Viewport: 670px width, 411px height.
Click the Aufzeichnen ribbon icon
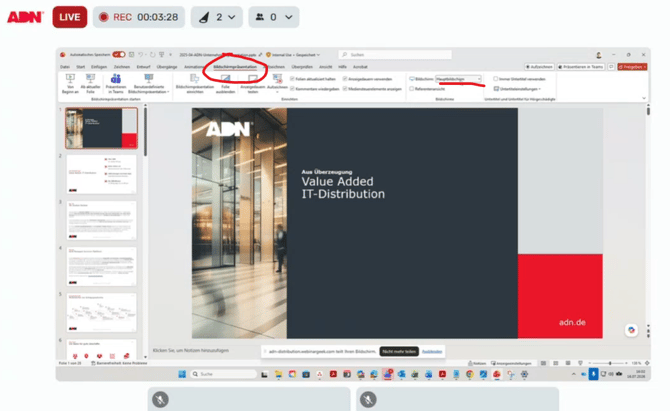click(x=277, y=79)
